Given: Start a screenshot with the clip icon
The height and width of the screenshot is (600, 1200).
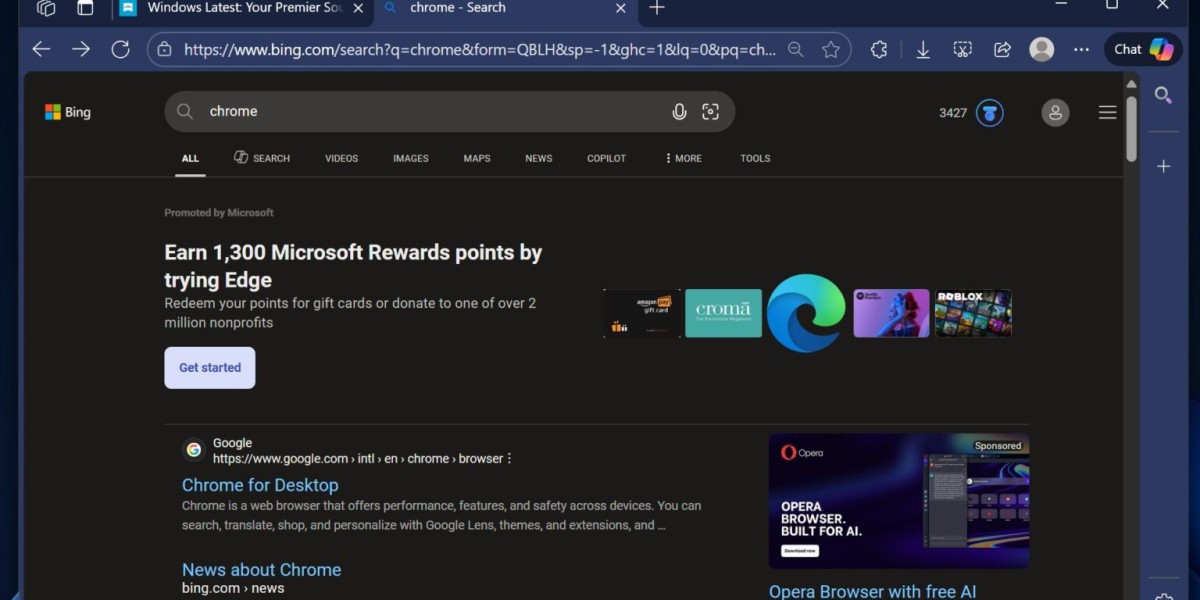Looking at the screenshot, I should click(x=962, y=49).
